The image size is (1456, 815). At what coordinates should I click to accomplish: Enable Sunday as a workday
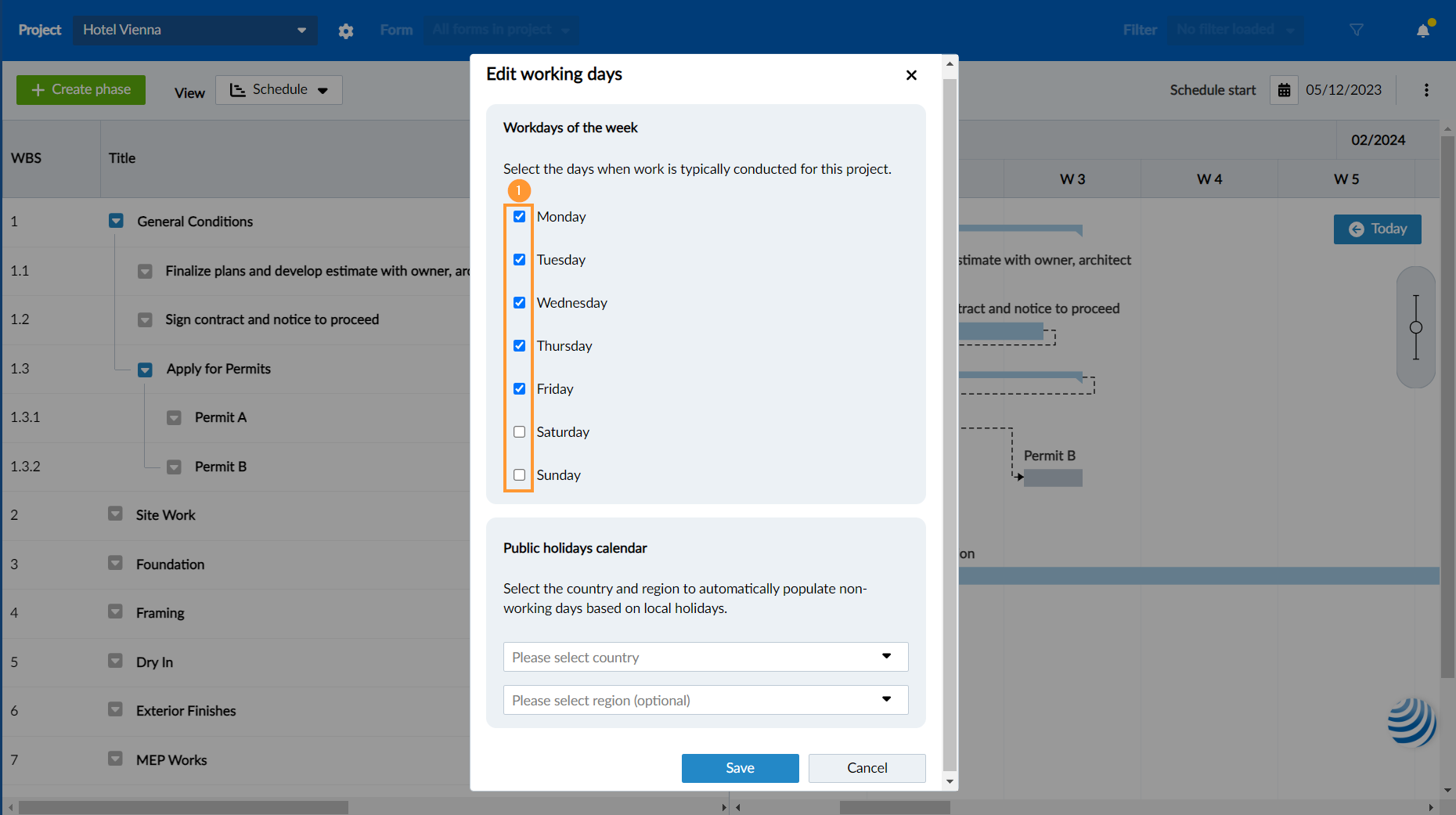[x=519, y=475]
